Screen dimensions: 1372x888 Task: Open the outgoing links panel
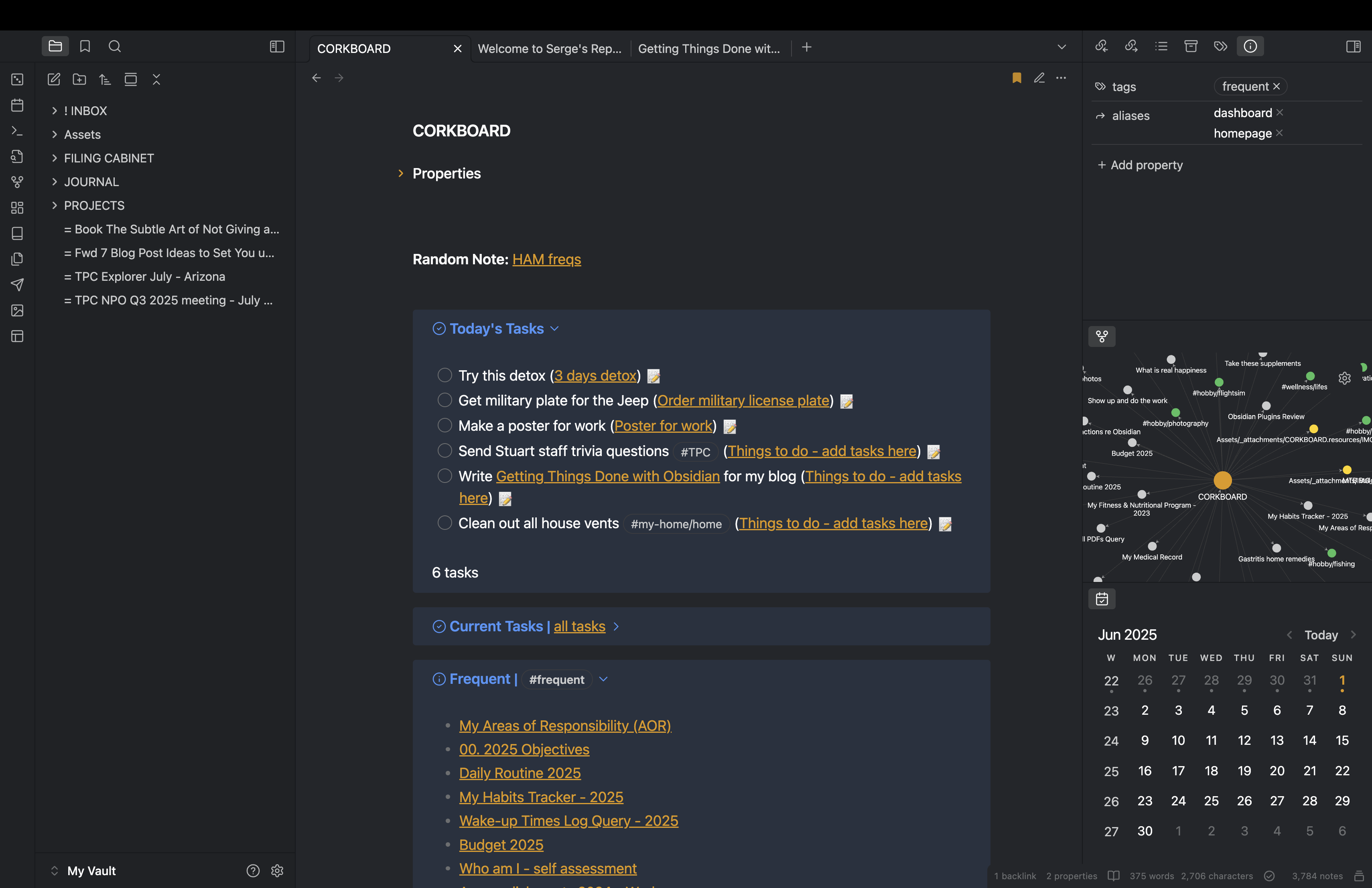click(1132, 46)
